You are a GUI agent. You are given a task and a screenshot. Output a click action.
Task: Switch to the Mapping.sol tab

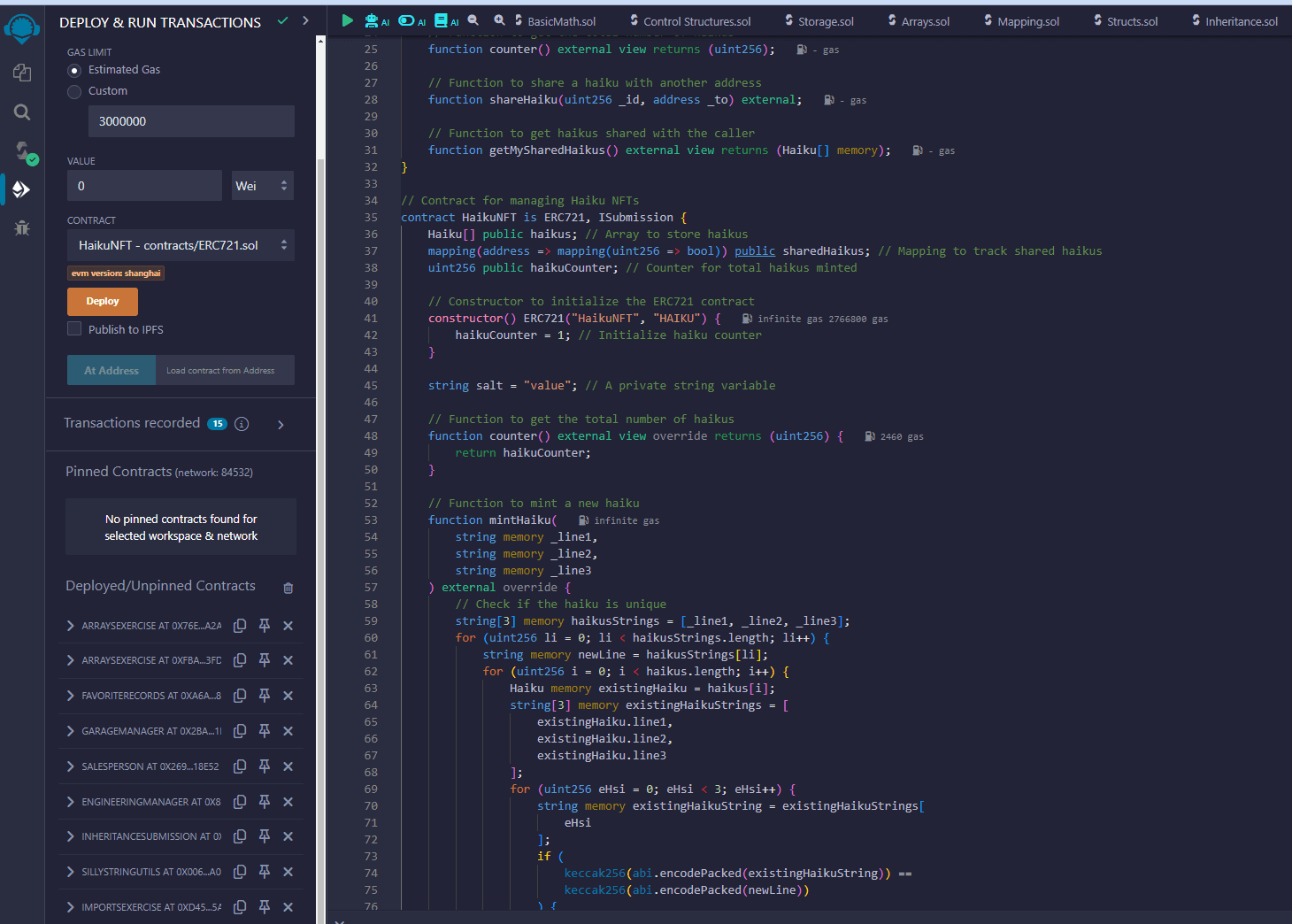[x=1022, y=21]
